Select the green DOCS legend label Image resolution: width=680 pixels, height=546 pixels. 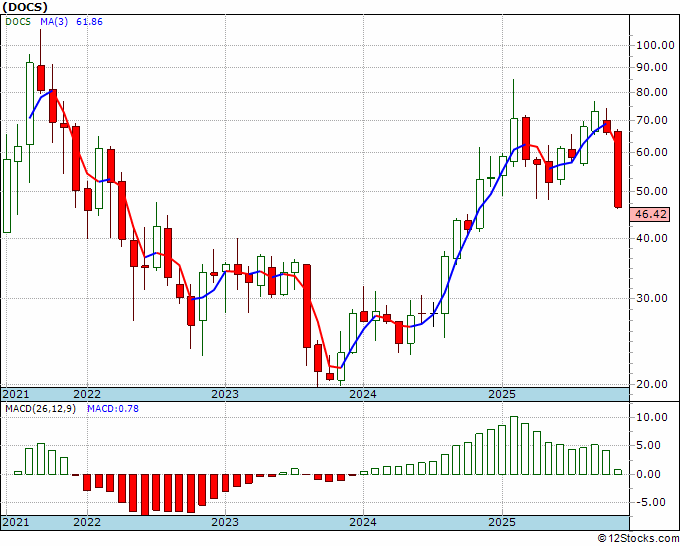tap(18, 22)
